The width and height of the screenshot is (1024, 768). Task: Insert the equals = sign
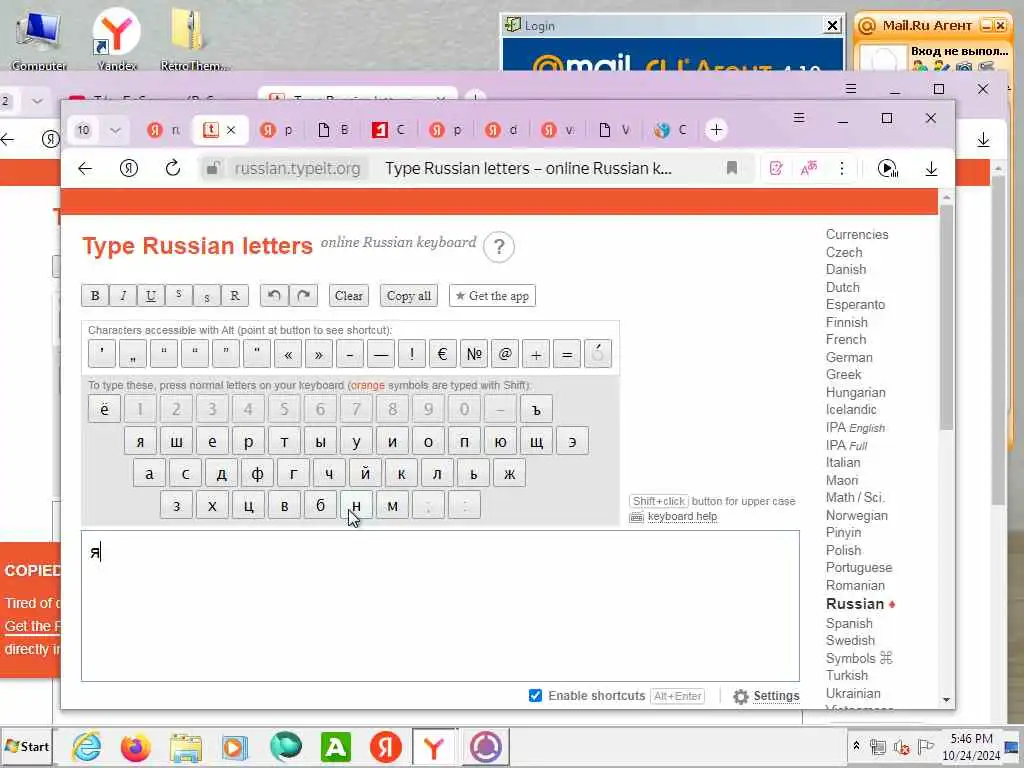click(567, 354)
